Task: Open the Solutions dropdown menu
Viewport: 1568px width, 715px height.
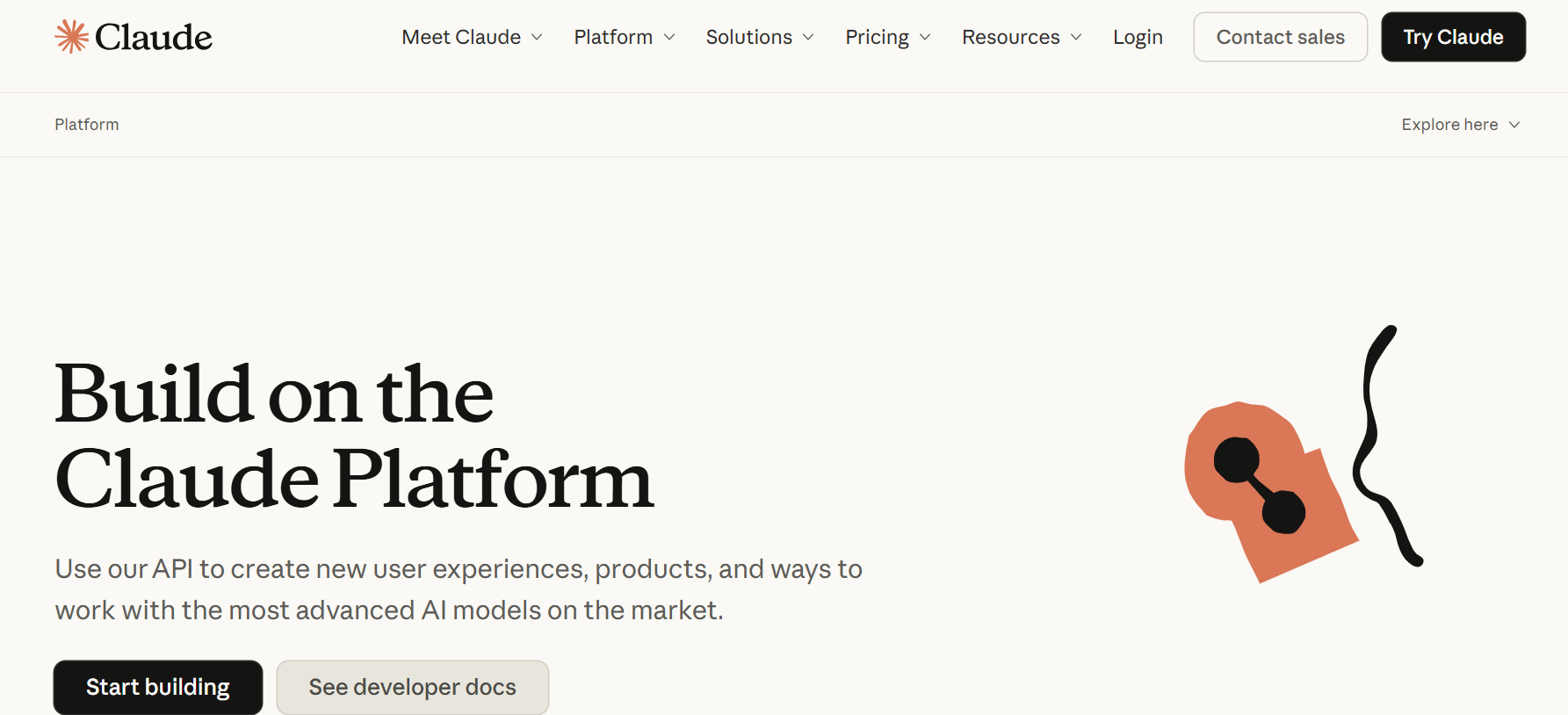Action: pyautogui.click(x=760, y=37)
